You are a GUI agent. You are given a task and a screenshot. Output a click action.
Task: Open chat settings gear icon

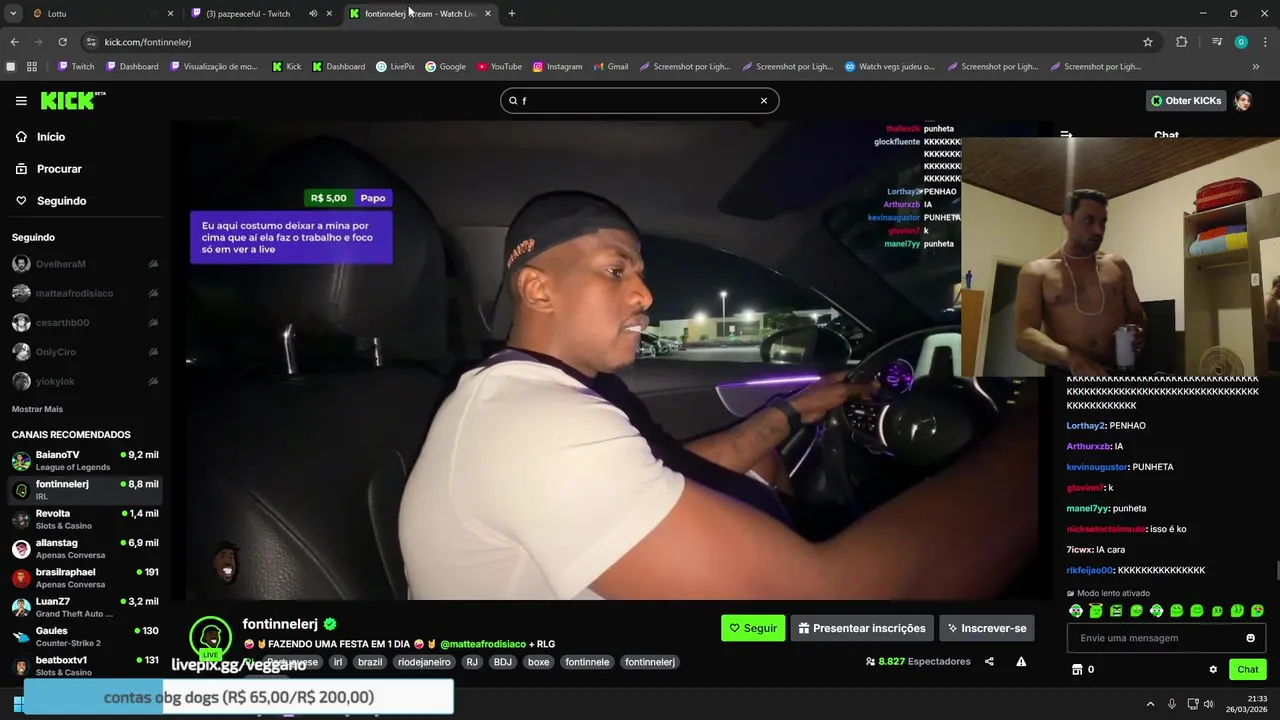coord(1213,670)
